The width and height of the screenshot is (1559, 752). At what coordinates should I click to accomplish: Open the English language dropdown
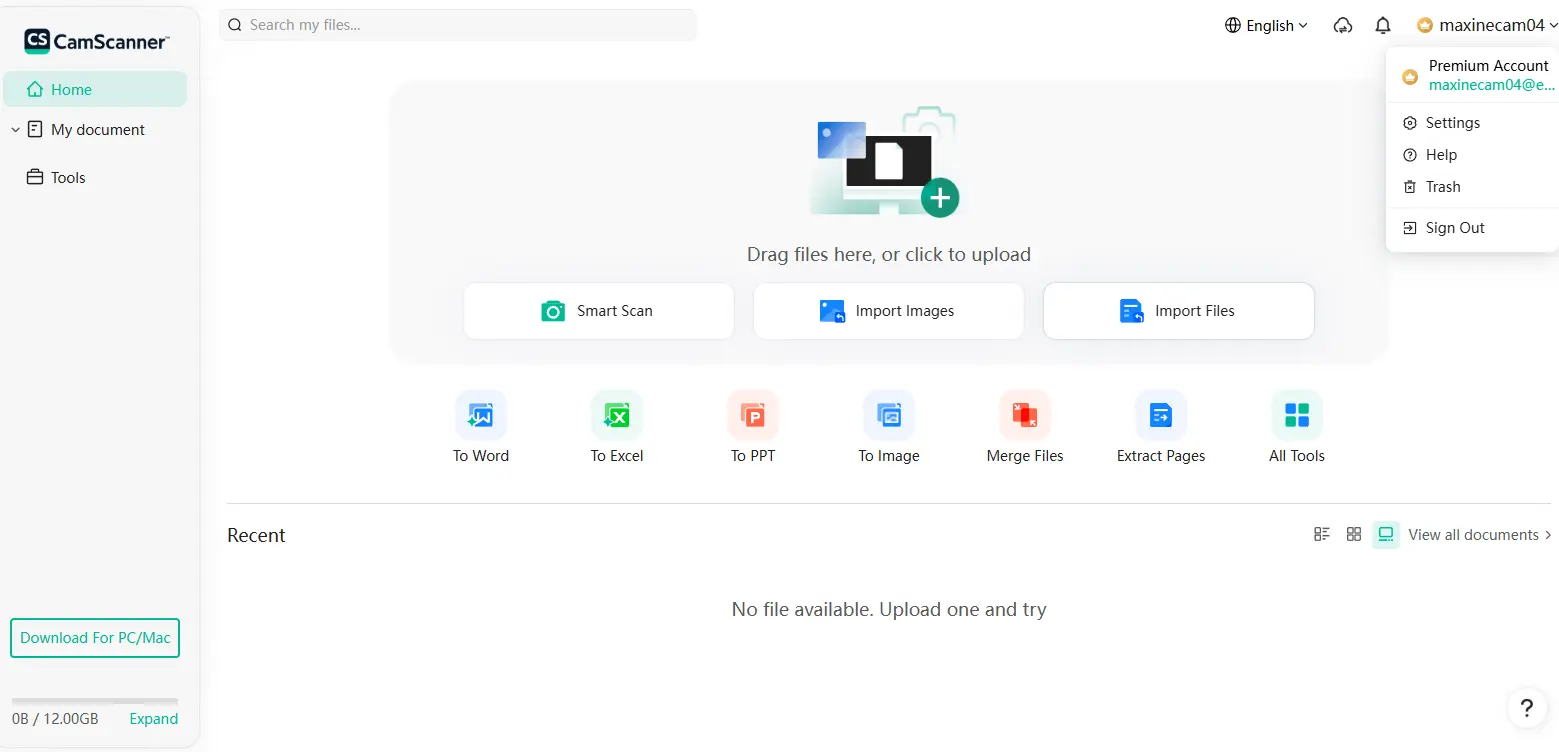tap(1266, 26)
